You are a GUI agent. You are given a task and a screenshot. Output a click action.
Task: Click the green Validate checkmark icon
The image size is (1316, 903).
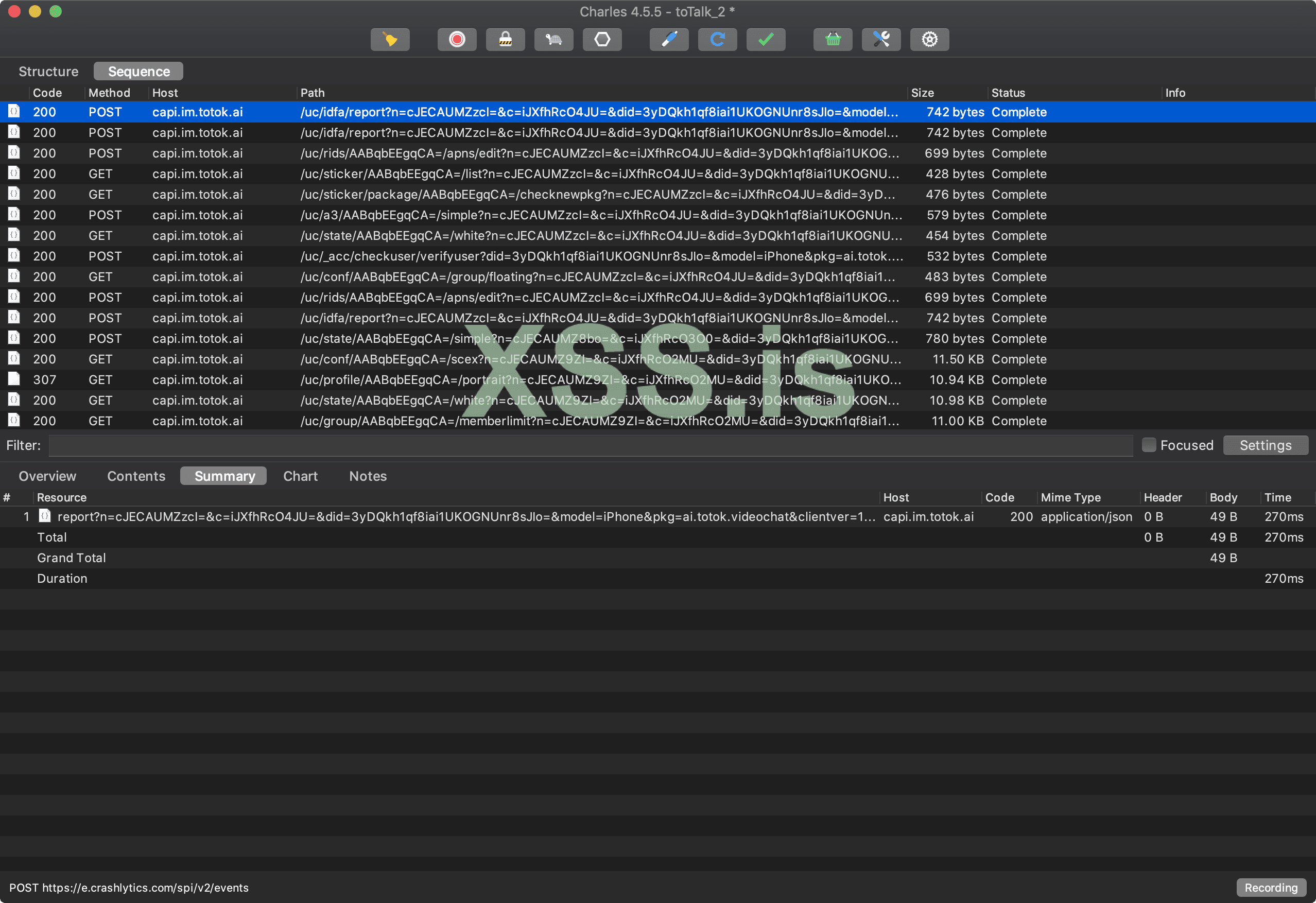coord(766,39)
